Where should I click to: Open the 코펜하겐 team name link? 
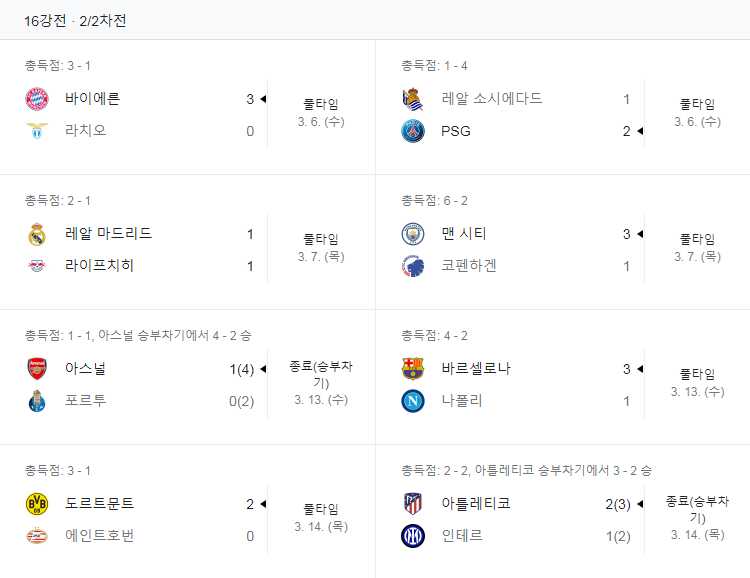point(469,266)
